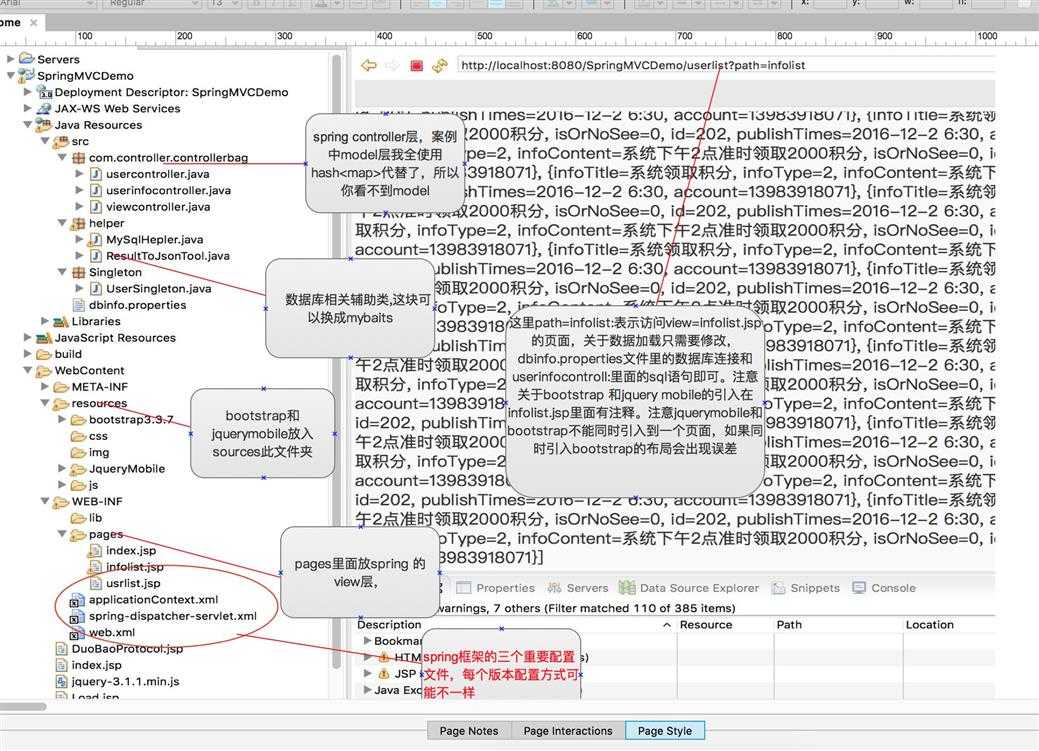Click the usercontroller.java file icon
The height and width of the screenshot is (751, 1039).
[x=96, y=174]
